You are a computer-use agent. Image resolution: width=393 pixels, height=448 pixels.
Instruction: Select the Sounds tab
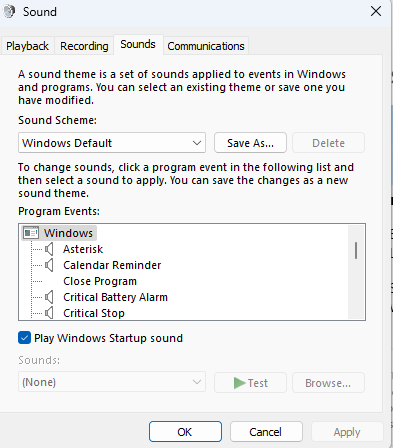click(138, 44)
